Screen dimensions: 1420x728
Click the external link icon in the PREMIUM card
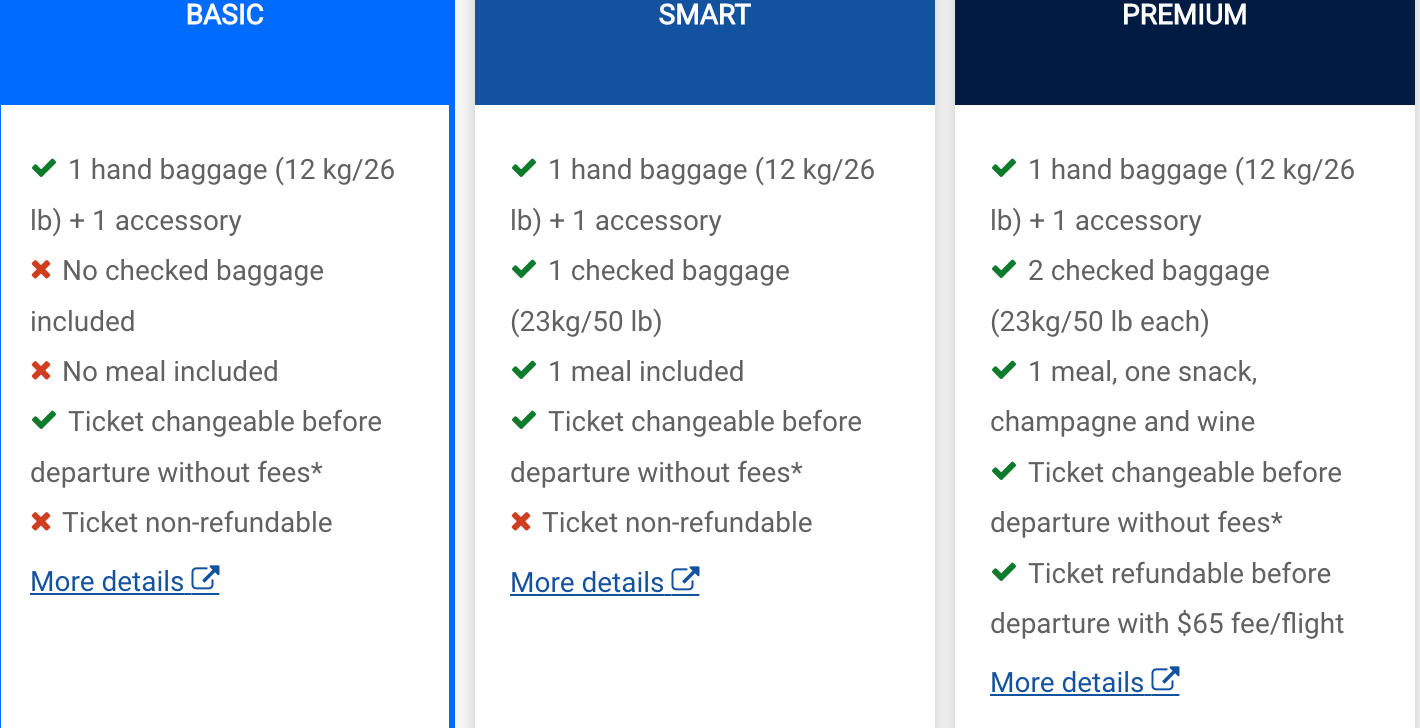pos(1165,679)
